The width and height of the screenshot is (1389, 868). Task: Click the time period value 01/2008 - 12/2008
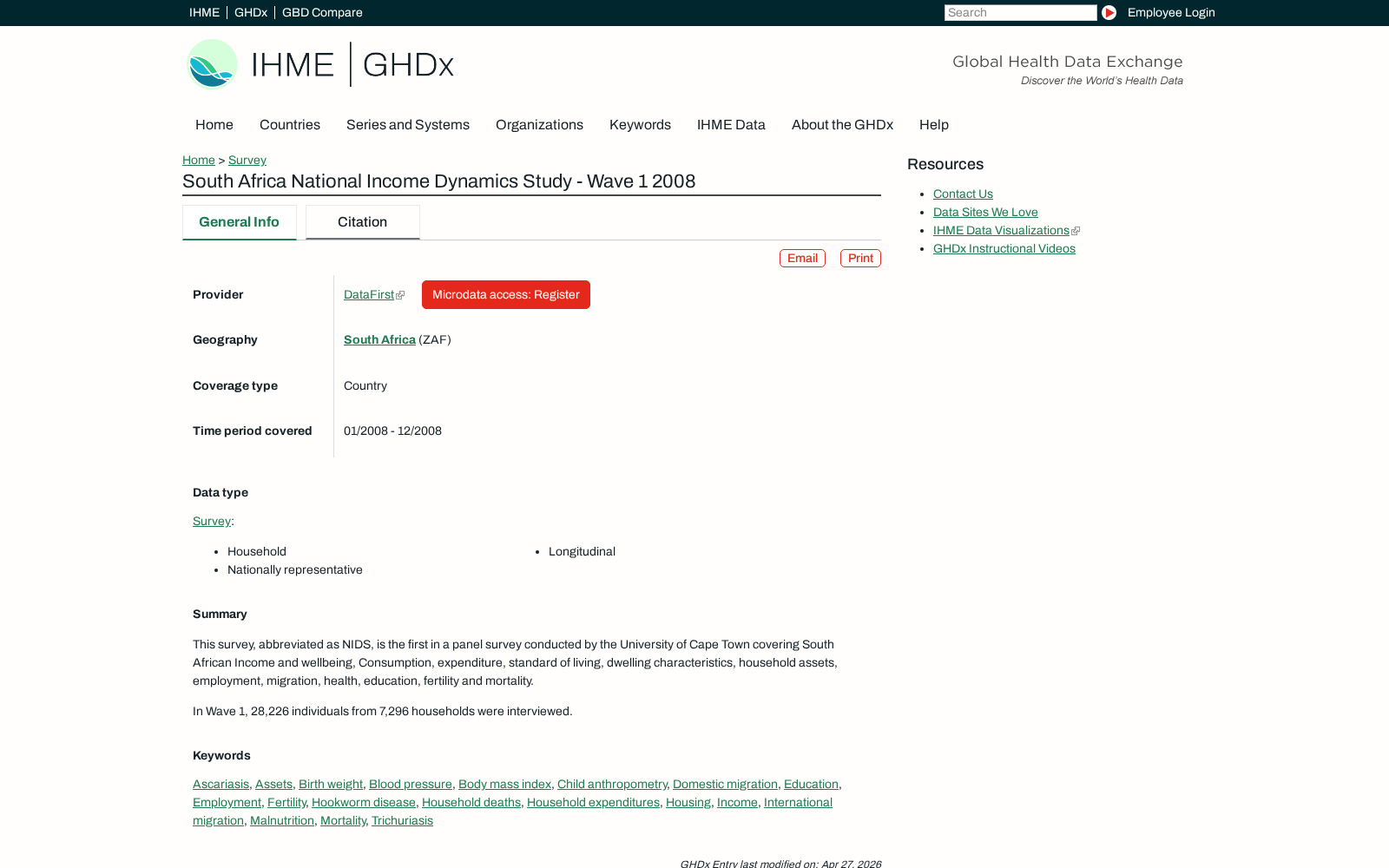pyautogui.click(x=392, y=431)
